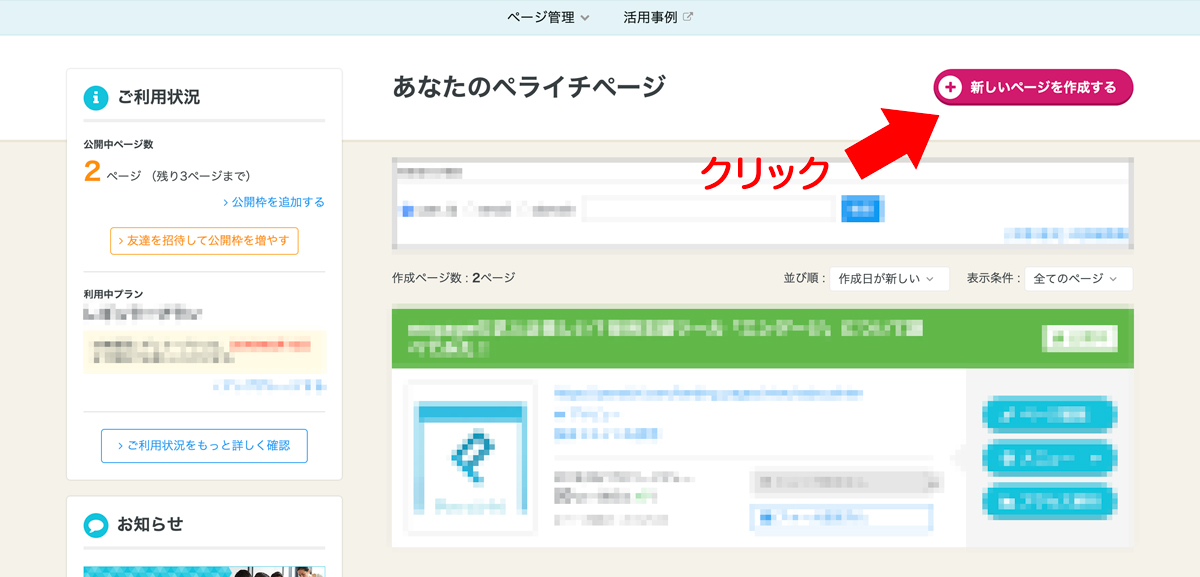This screenshot has height=577, width=1200.
Task: Click ご利用状況をもっと詳しく確認 button
Action: pyautogui.click(x=204, y=445)
